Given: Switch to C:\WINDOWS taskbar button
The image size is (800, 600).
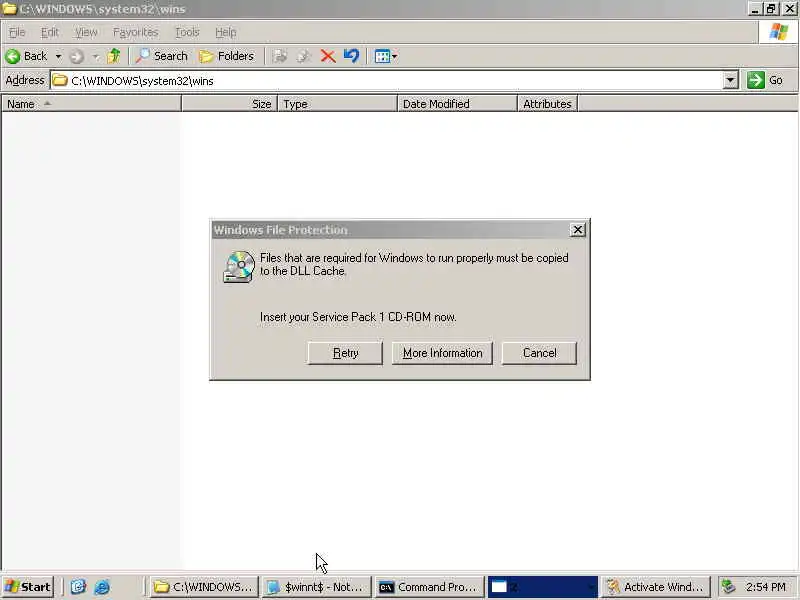Looking at the screenshot, I should click(205, 587).
